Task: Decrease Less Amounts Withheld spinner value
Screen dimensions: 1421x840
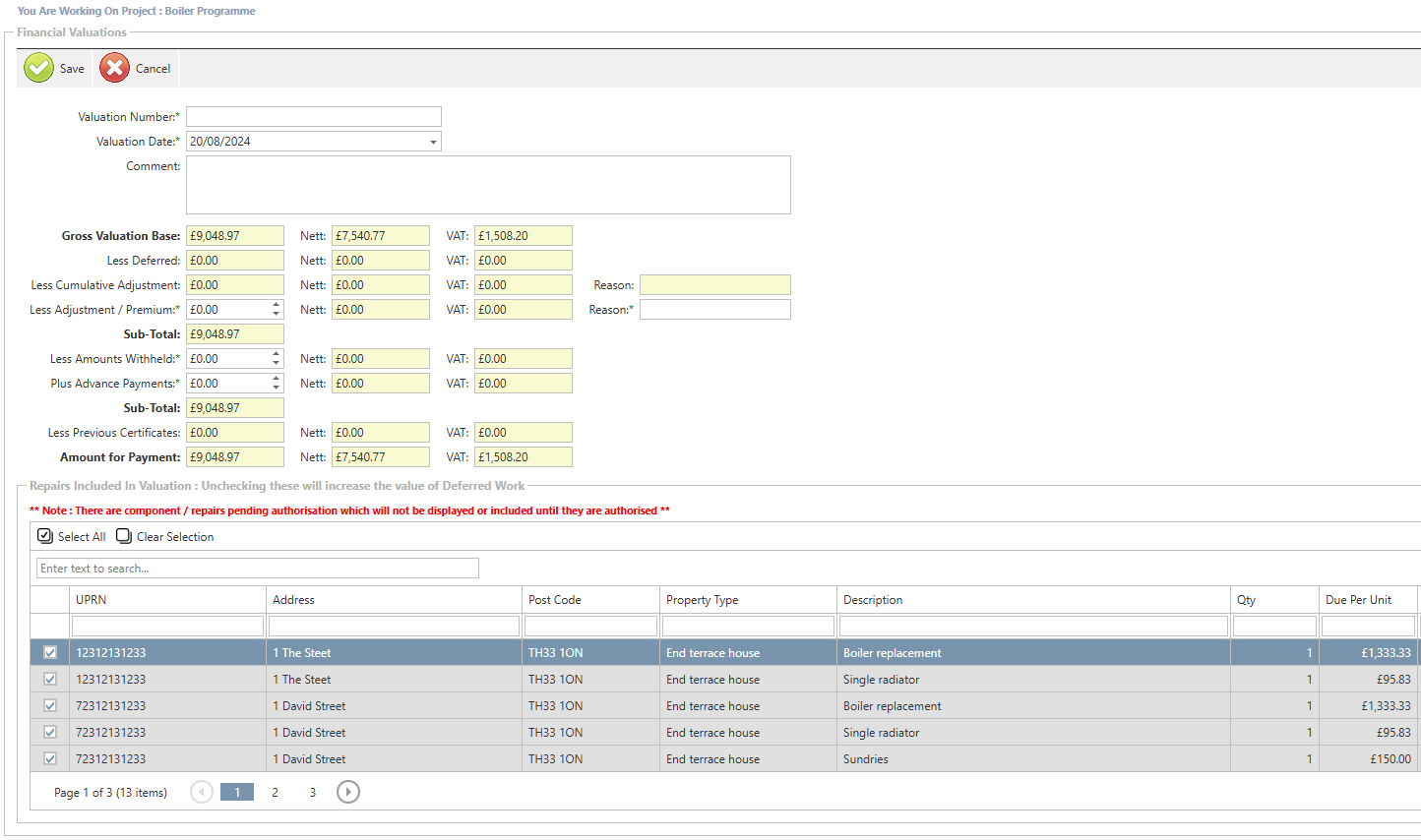Action: click(x=277, y=363)
